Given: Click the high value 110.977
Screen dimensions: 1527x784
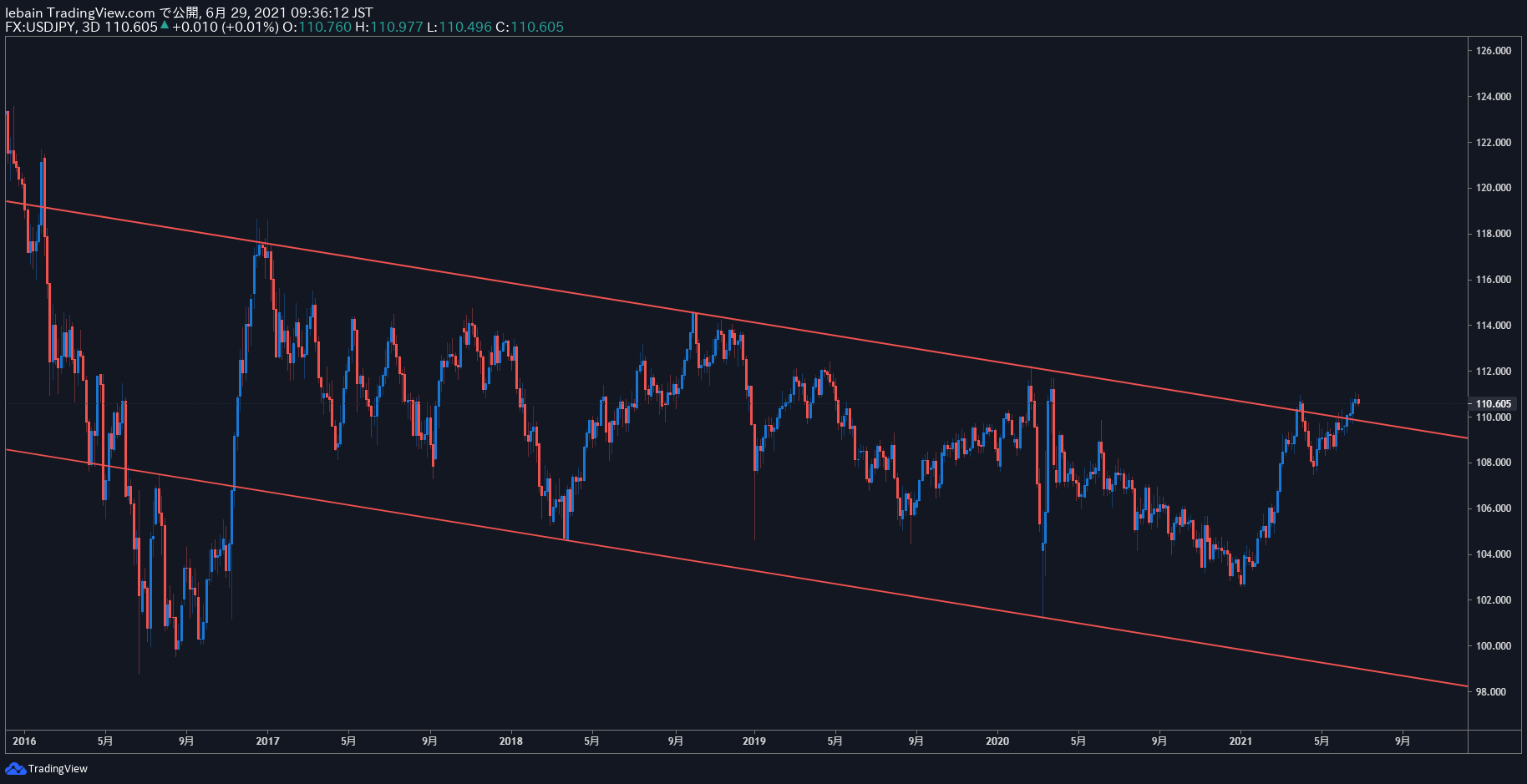Looking at the screenshot, I should [397, 27].
